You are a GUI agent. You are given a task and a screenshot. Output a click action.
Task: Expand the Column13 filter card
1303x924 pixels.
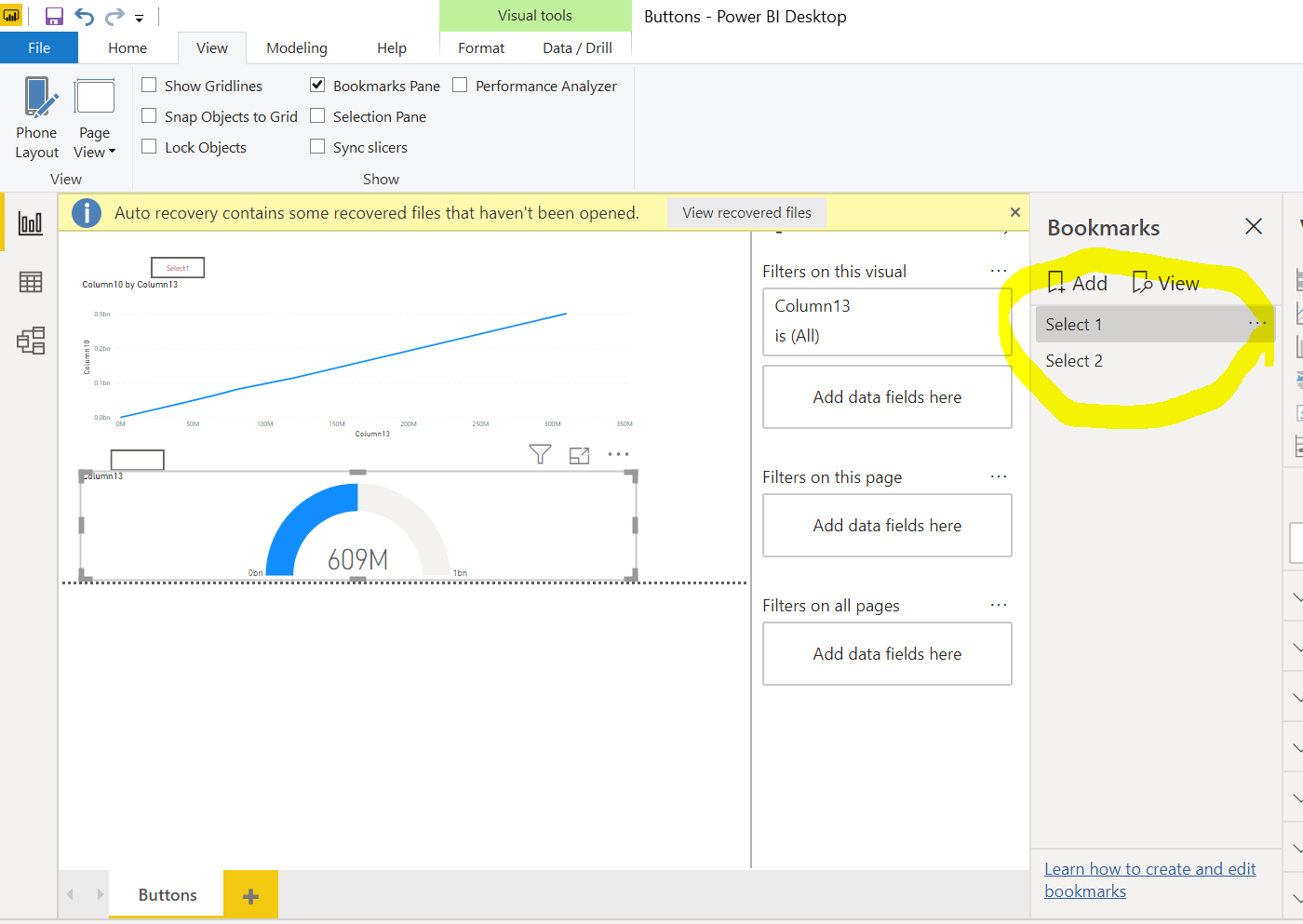click(x=887, y=321)
